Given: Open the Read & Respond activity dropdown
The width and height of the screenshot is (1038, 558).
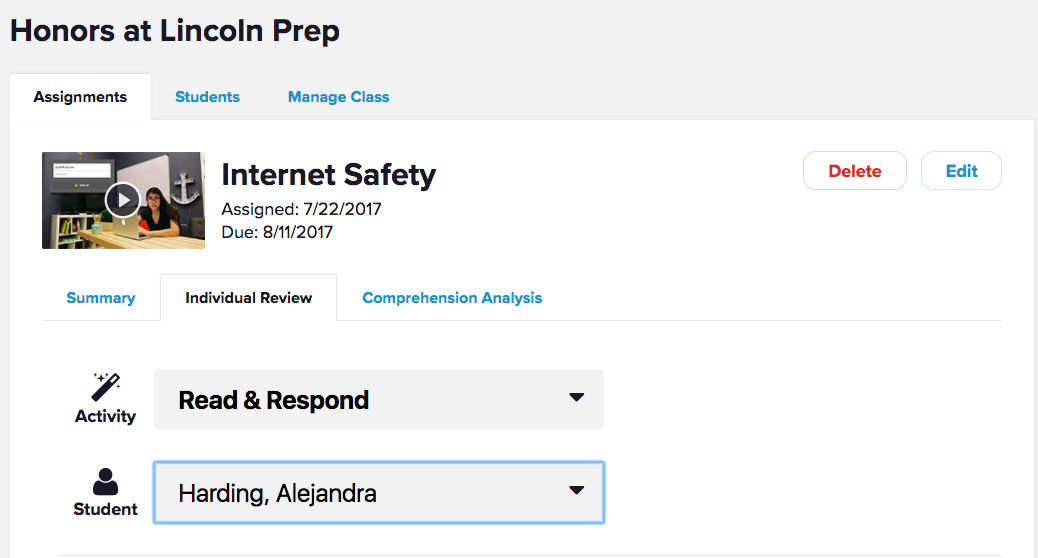Looking at the screenshot, I should click(x=378, y=400).
